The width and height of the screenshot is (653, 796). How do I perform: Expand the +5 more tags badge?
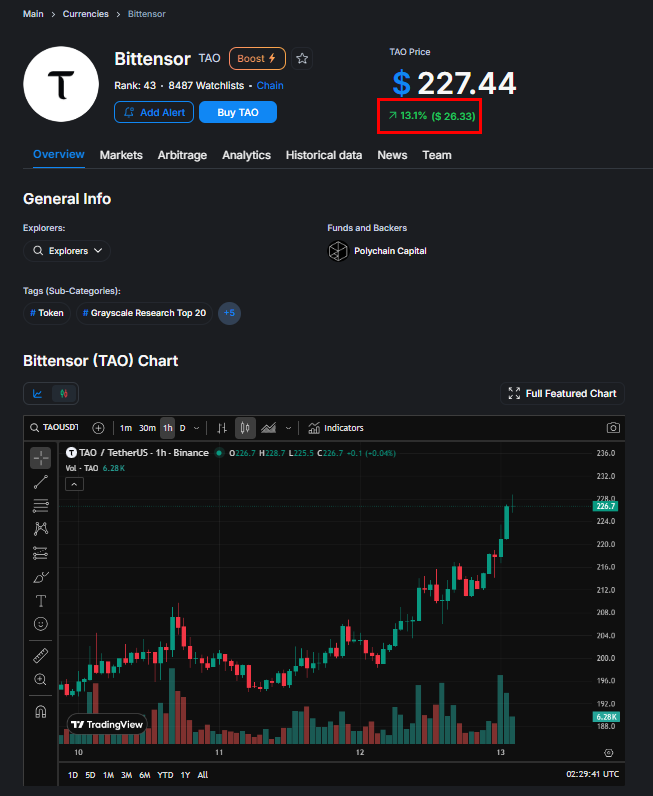coord(229,313)
